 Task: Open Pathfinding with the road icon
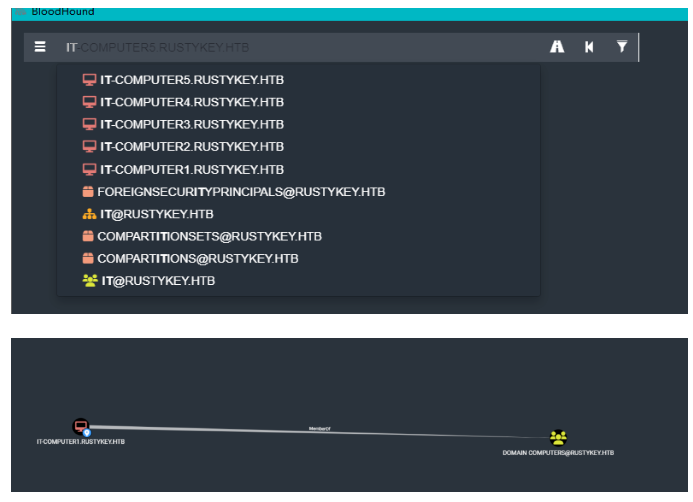point(557,46)
